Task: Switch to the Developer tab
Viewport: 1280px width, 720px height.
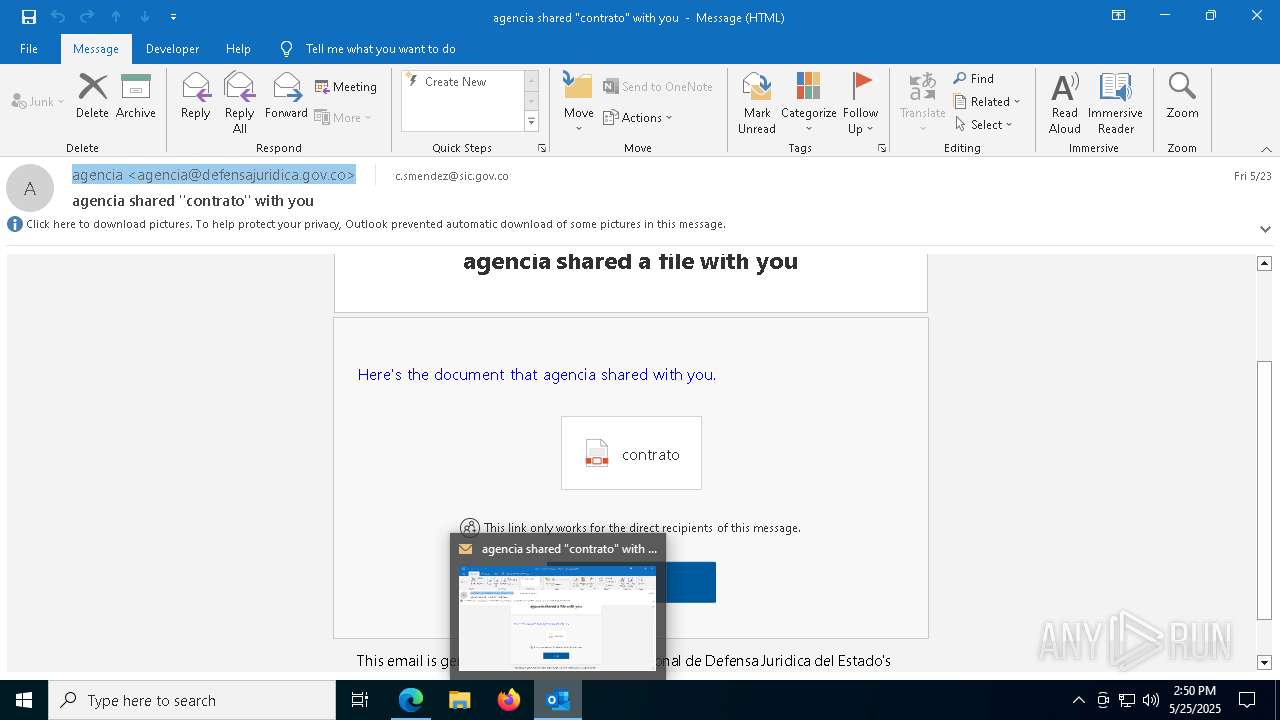Action: [172, 48]
